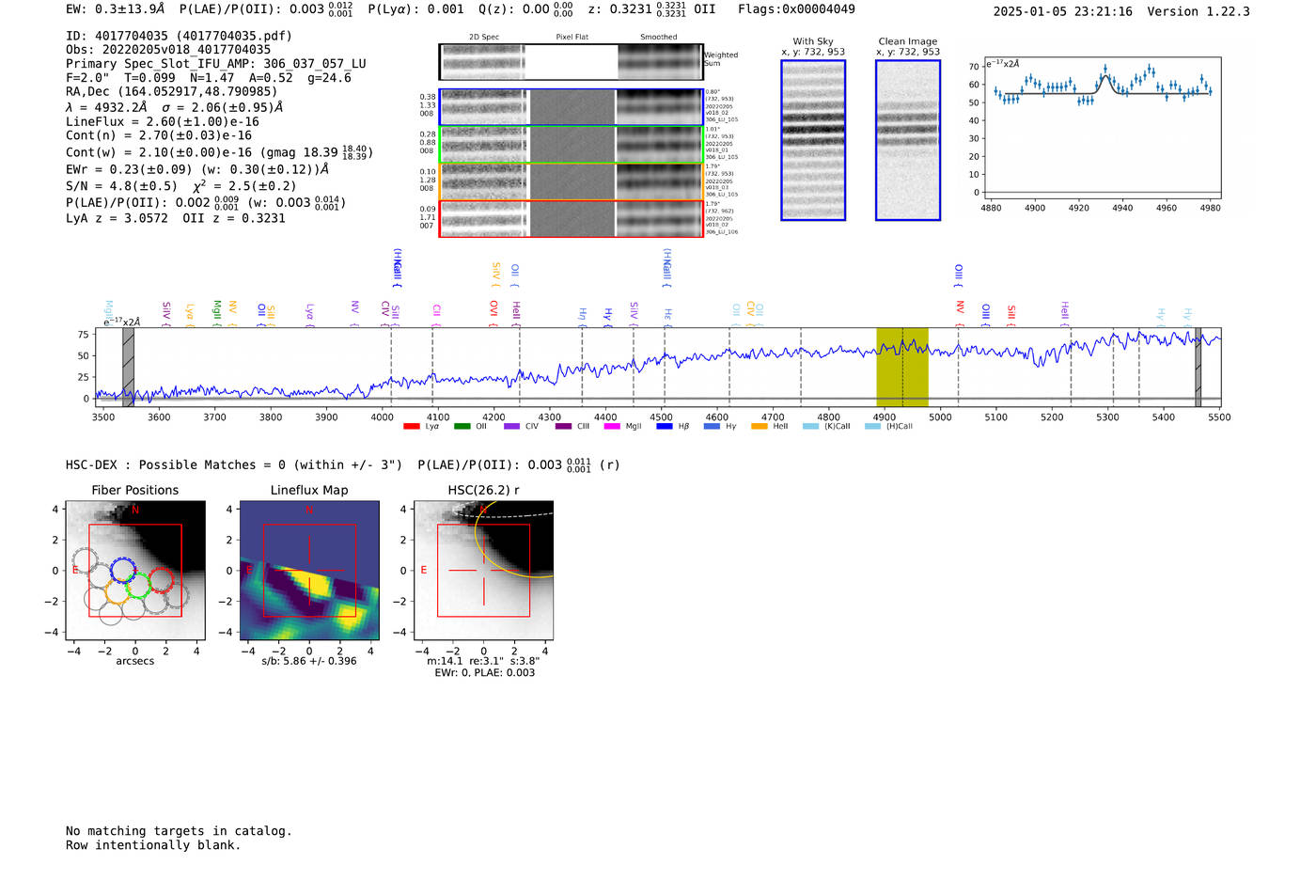Click the ID: 4017704035 line
Viewport: 1316px width, 896px height.
pos(179,36)
